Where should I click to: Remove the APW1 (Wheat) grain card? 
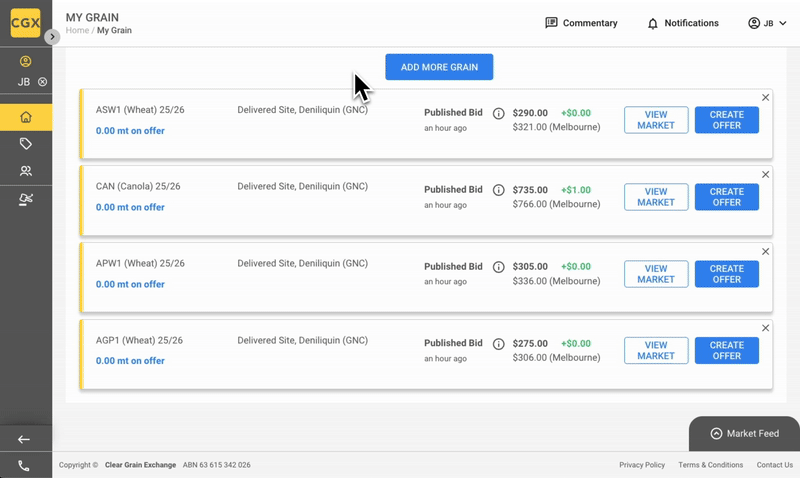pos(765,251)
